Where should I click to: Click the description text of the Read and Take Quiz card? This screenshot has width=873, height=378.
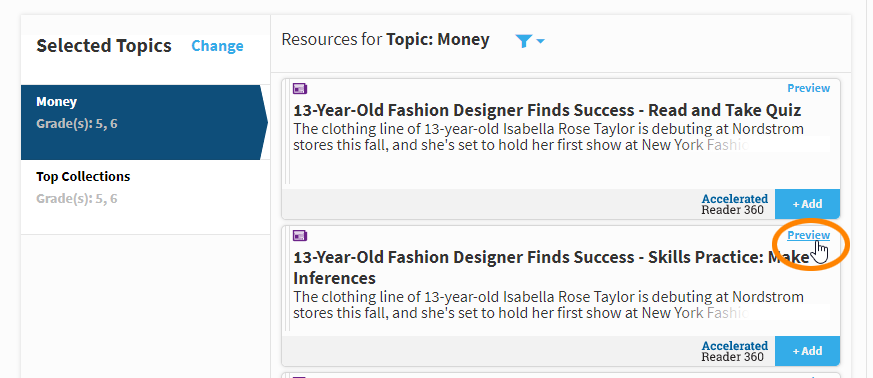[548, 137]
